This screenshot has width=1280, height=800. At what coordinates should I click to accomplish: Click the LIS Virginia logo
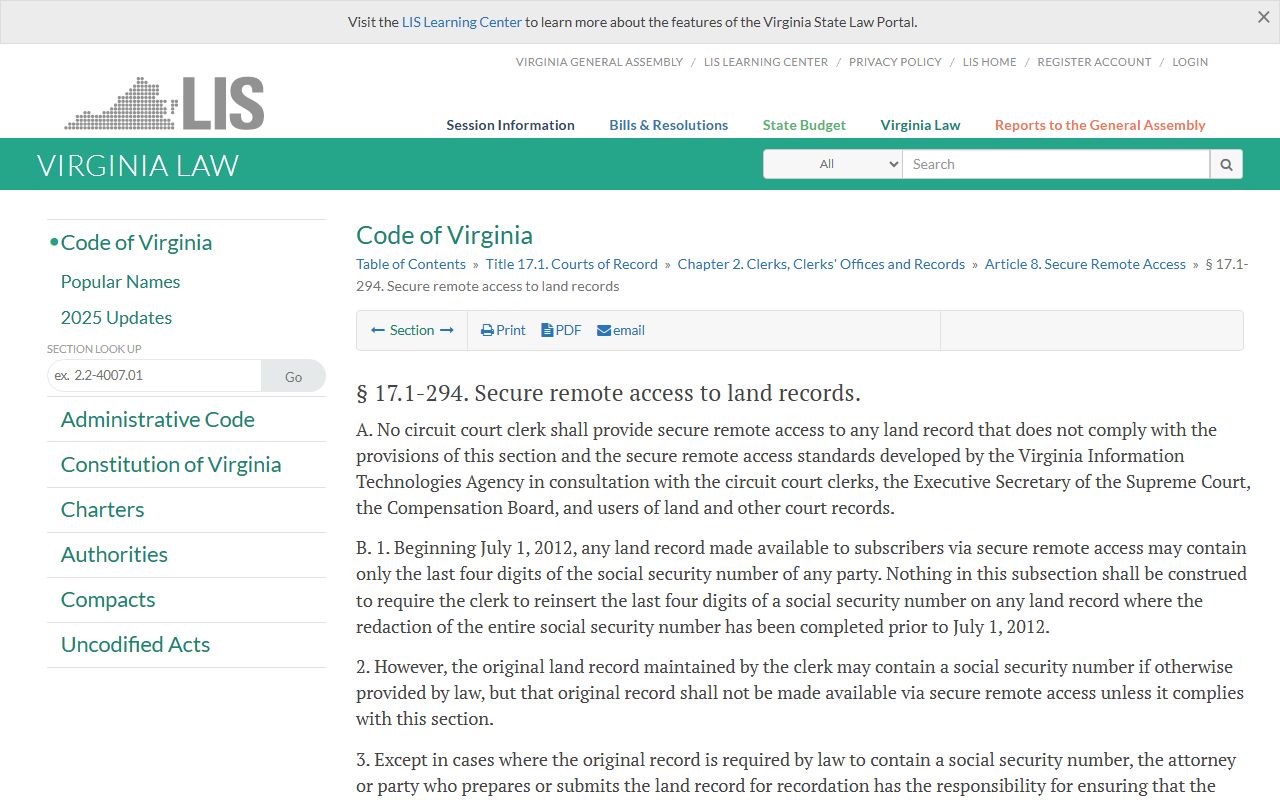pyautogui.click(x=165, y=103)
